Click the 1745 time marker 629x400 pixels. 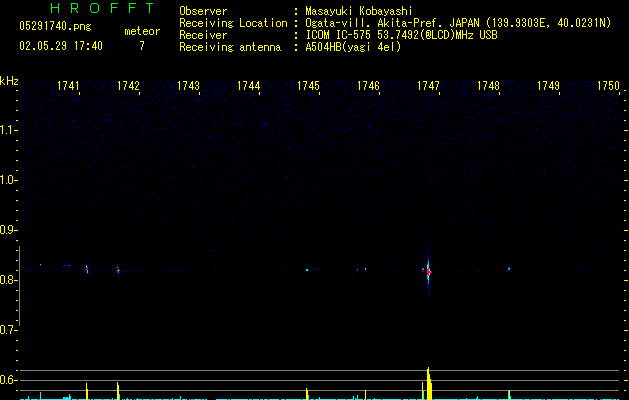[x=308, y=86]
